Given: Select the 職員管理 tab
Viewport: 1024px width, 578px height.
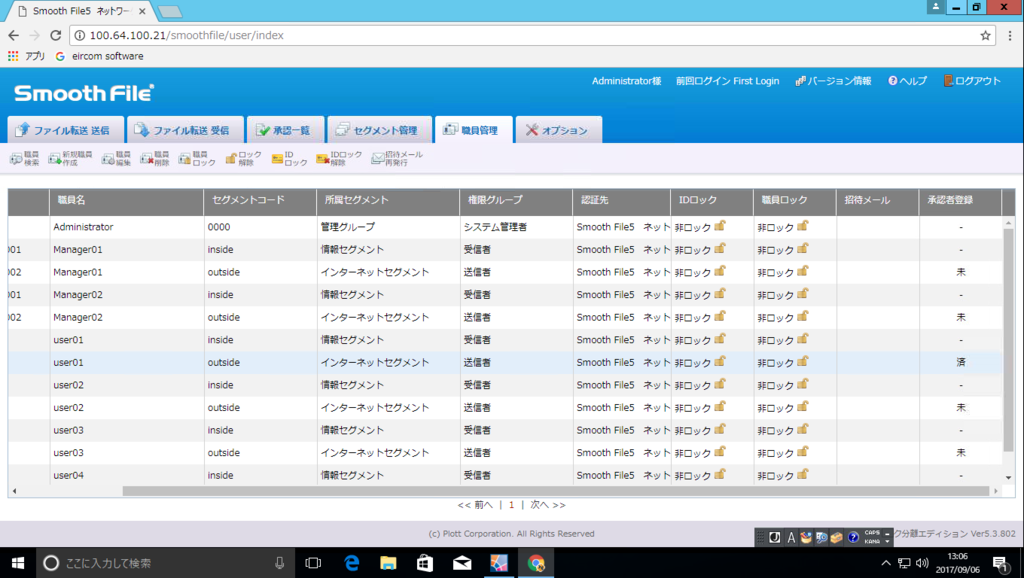Looking at the screenshot, I should click(x=473, y=130).
